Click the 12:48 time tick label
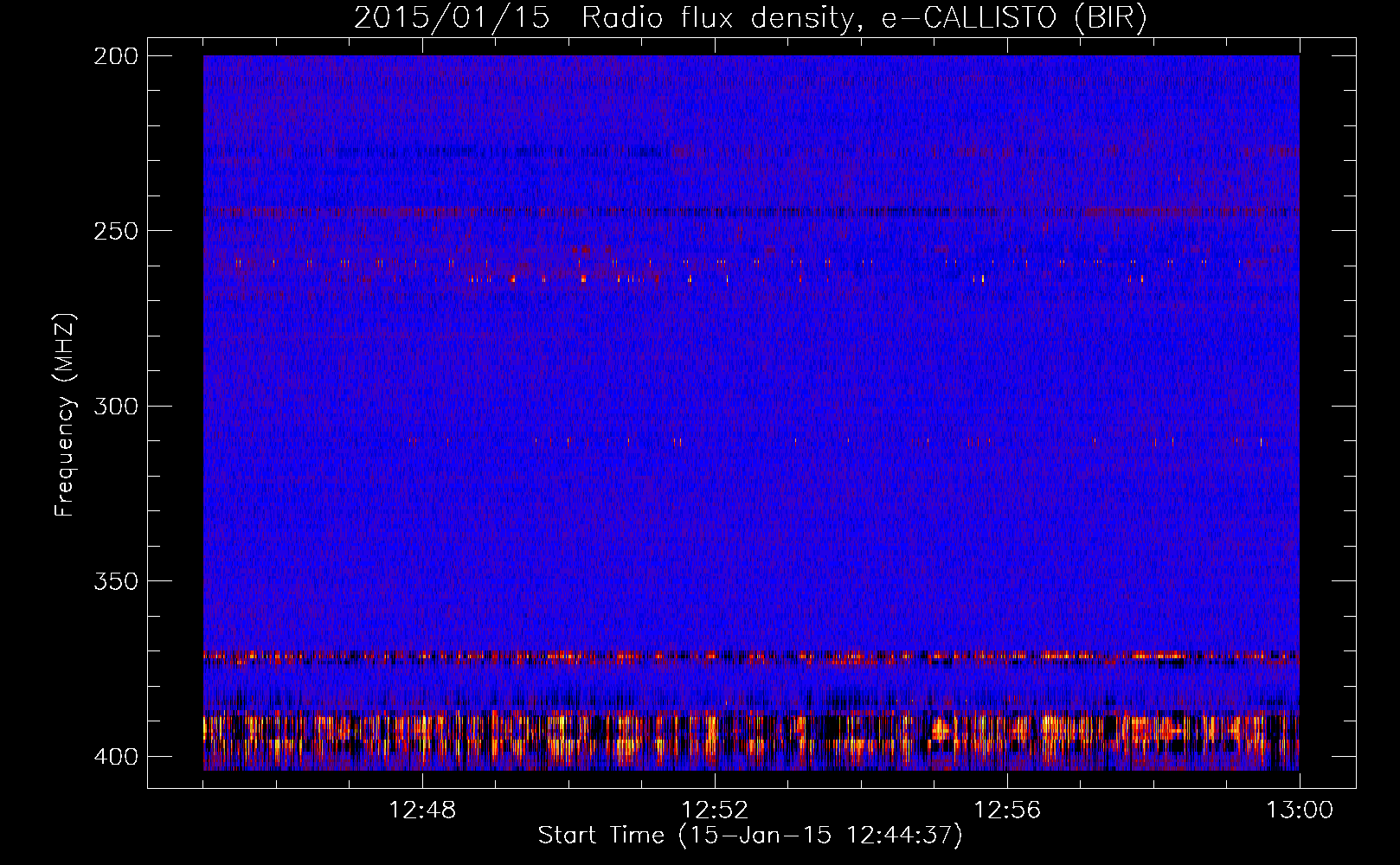Screen dimensions: 1400x865 tap(422, 811)
